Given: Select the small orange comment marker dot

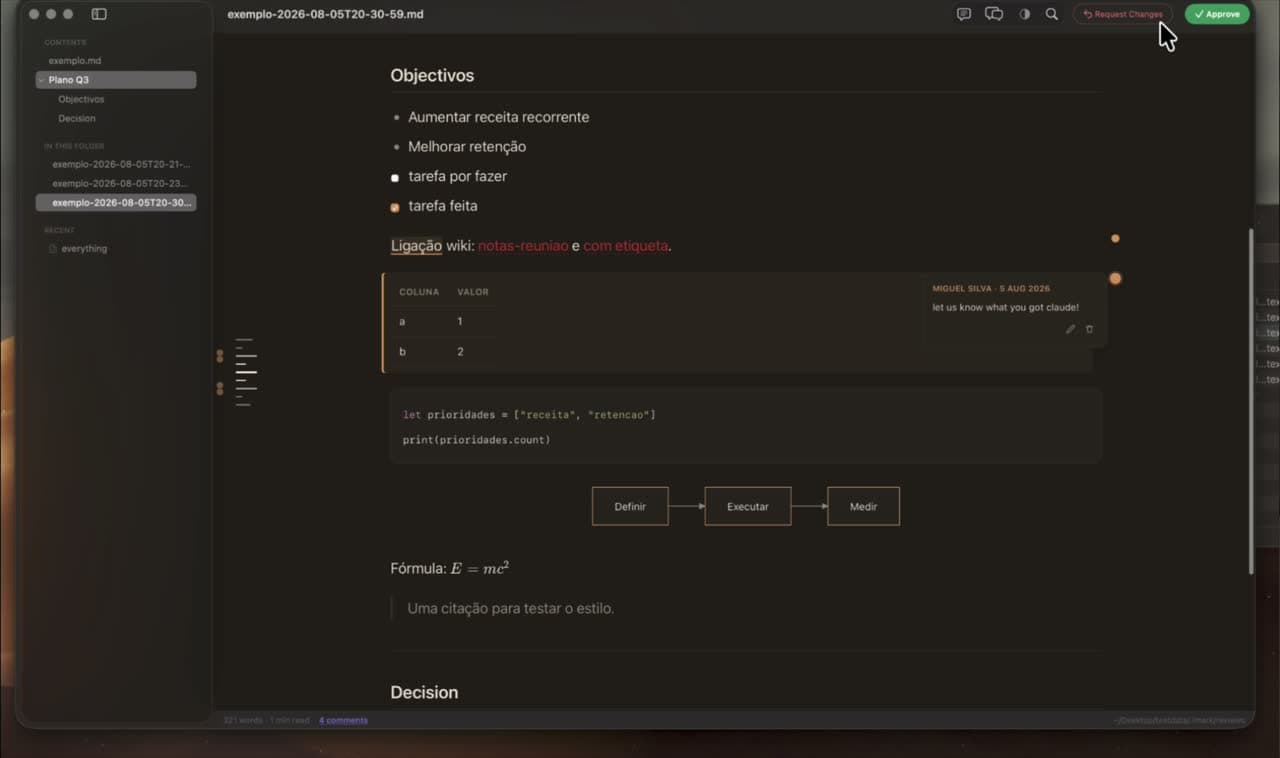Looking at the screenshot, I should pos(1115,238).
